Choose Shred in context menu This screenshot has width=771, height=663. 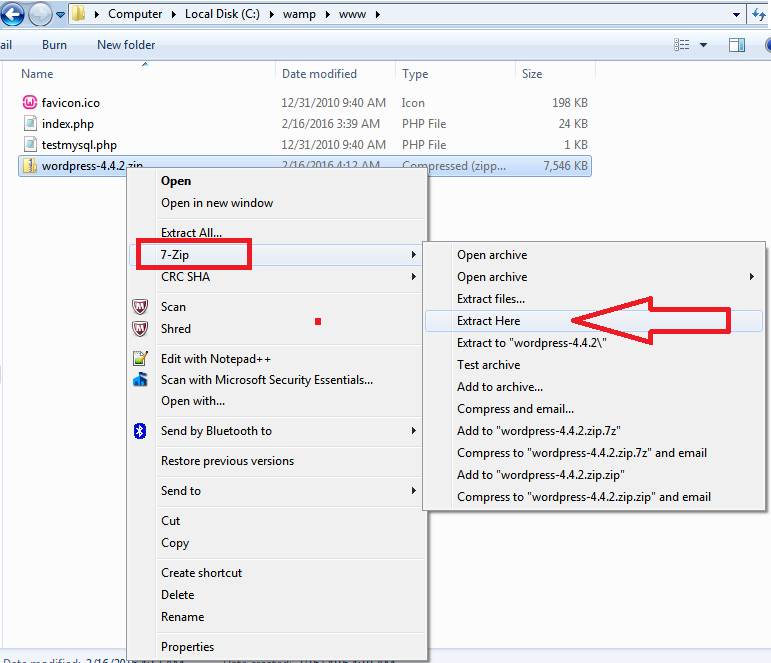277,329
